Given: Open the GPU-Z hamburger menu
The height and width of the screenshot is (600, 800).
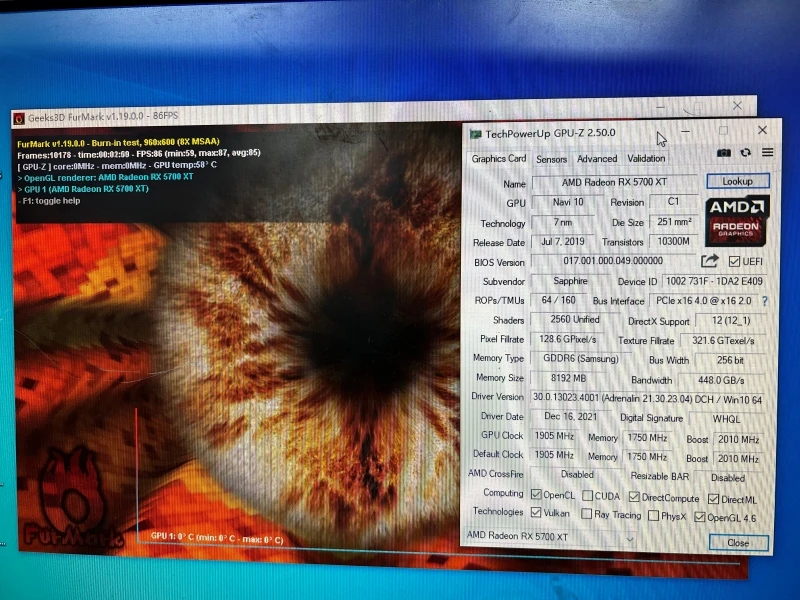Looking at the screenshot, I should pos(767,152).
